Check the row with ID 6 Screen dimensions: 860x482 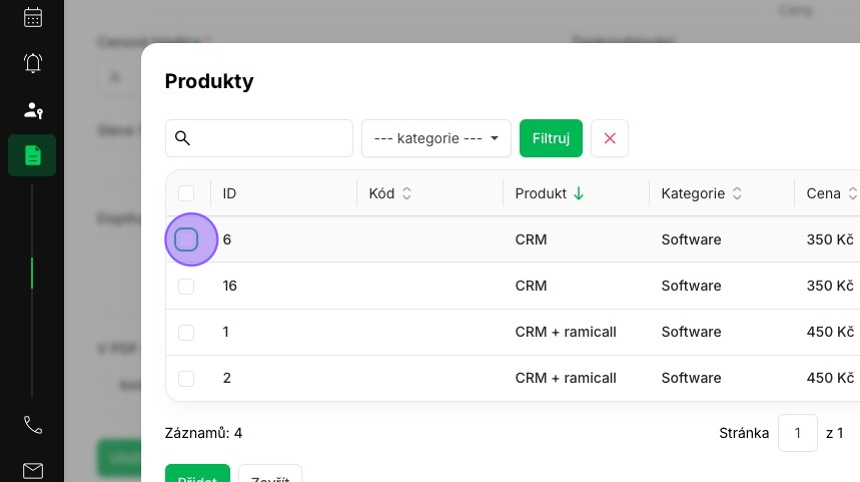pos(186,240)
